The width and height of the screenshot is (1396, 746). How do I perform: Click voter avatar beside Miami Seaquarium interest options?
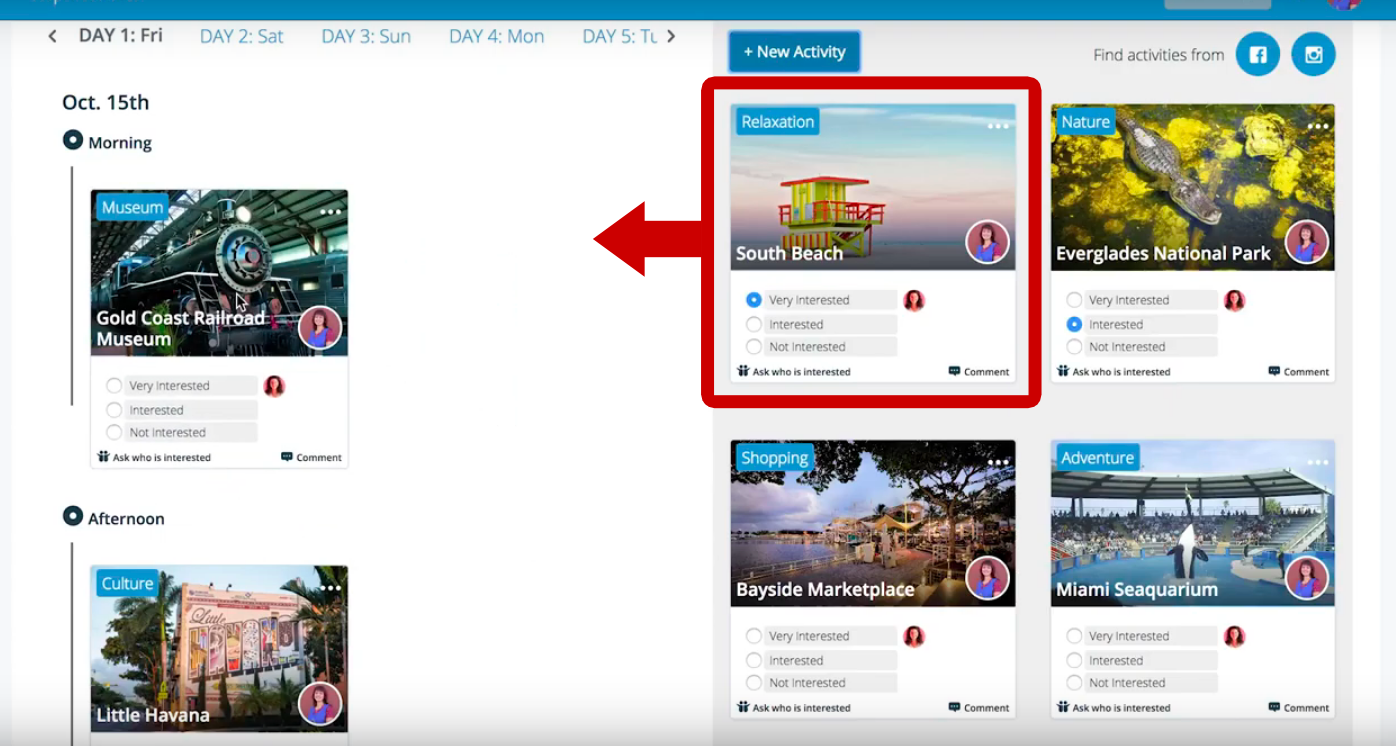click(1235, 636)
